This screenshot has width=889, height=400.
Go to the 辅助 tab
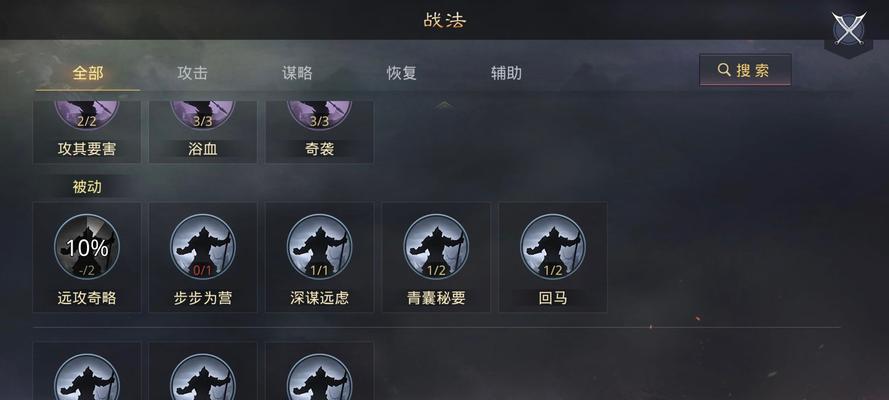506,73
